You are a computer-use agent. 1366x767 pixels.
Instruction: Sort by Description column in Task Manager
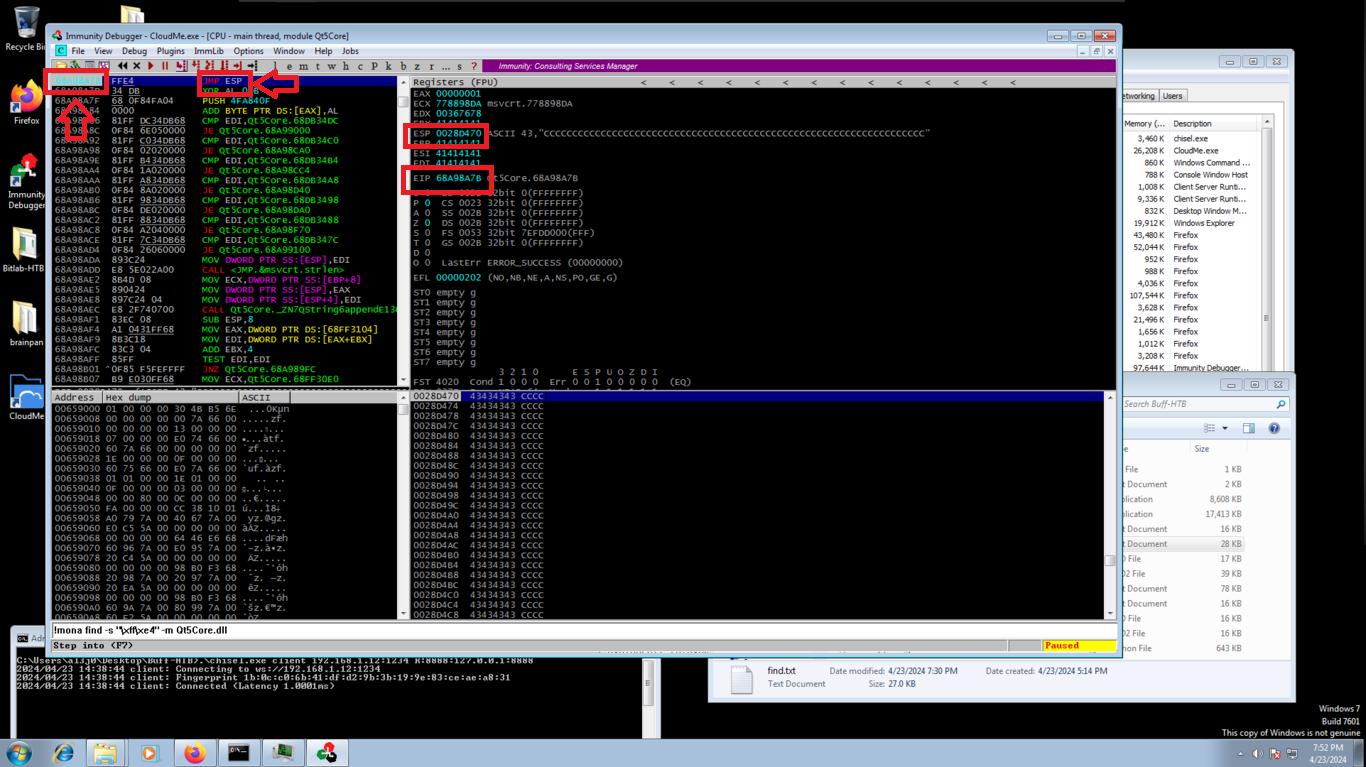(x=1214, y=124)
